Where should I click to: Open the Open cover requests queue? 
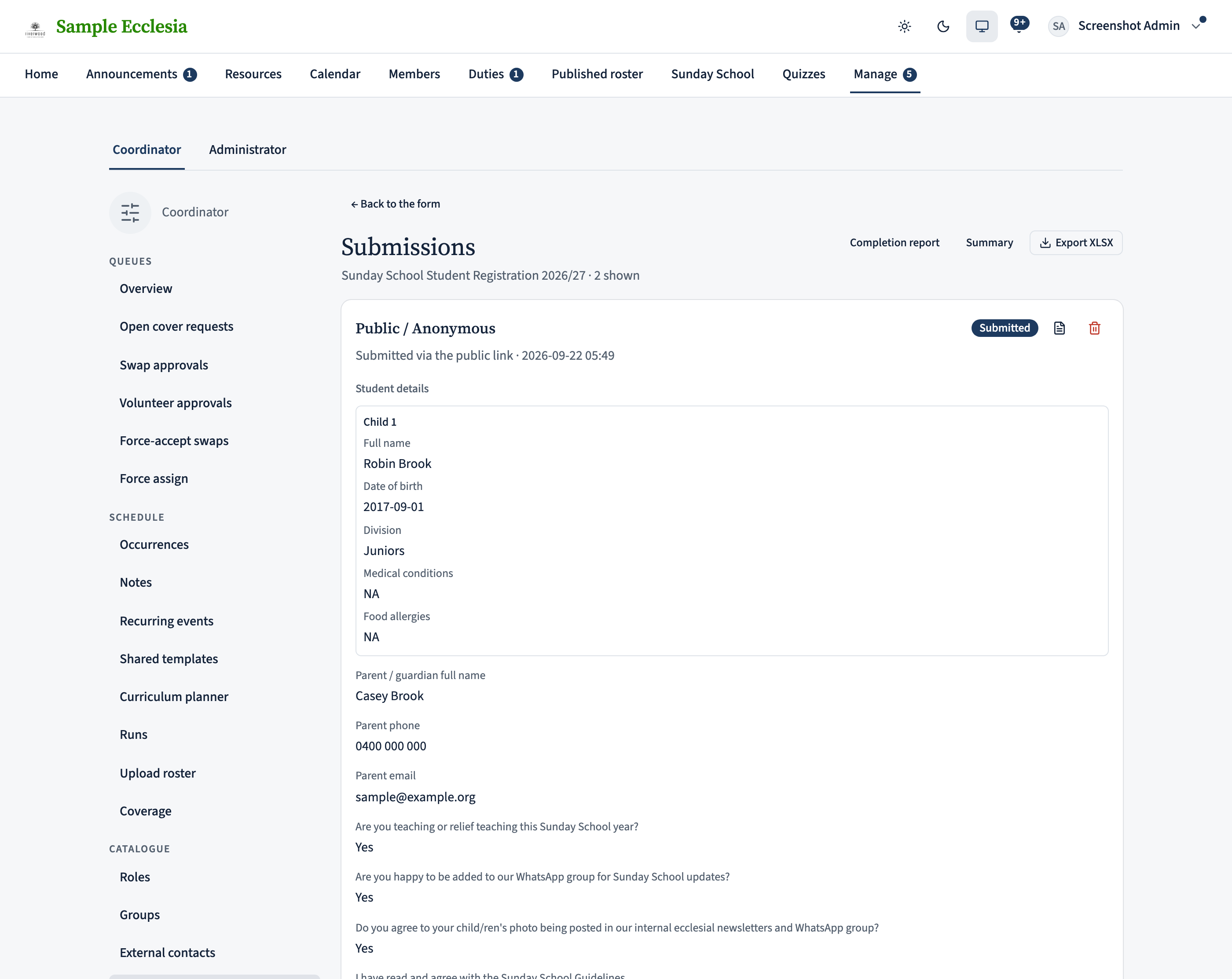[176, 327]
